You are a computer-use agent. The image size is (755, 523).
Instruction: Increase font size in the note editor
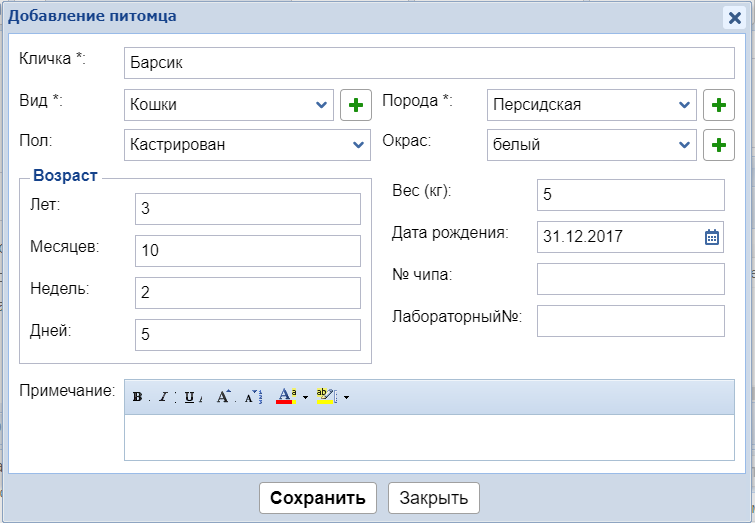(224, 397)
